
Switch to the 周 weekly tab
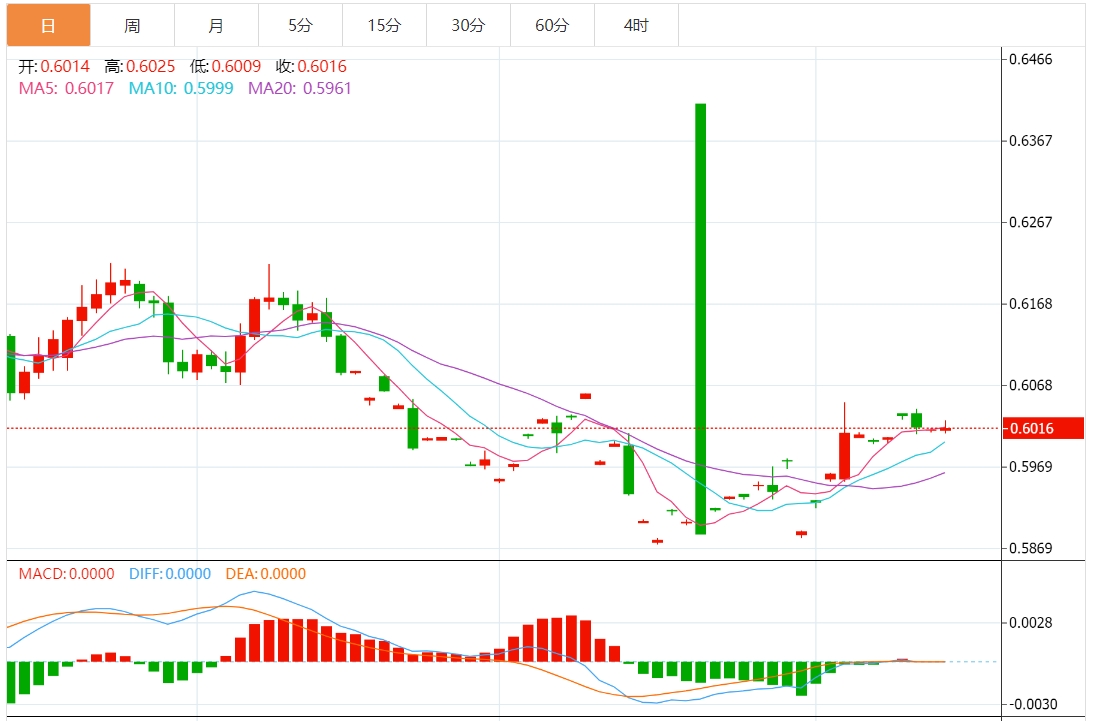[x=132, y=26]
